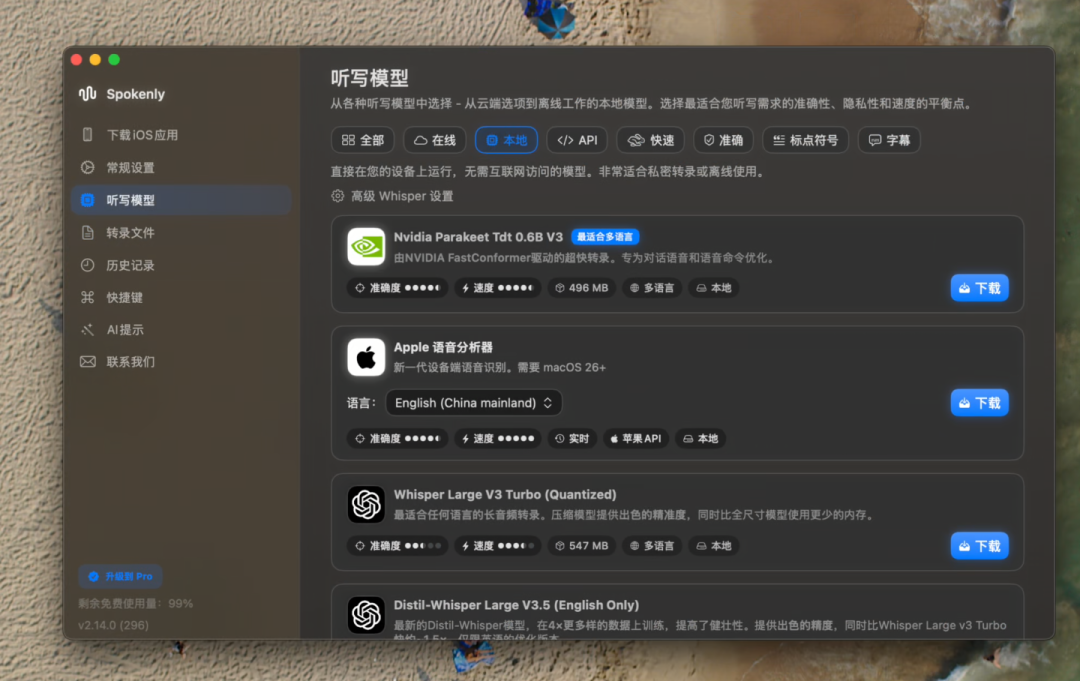Filter models by API tab

pos(577,140)
